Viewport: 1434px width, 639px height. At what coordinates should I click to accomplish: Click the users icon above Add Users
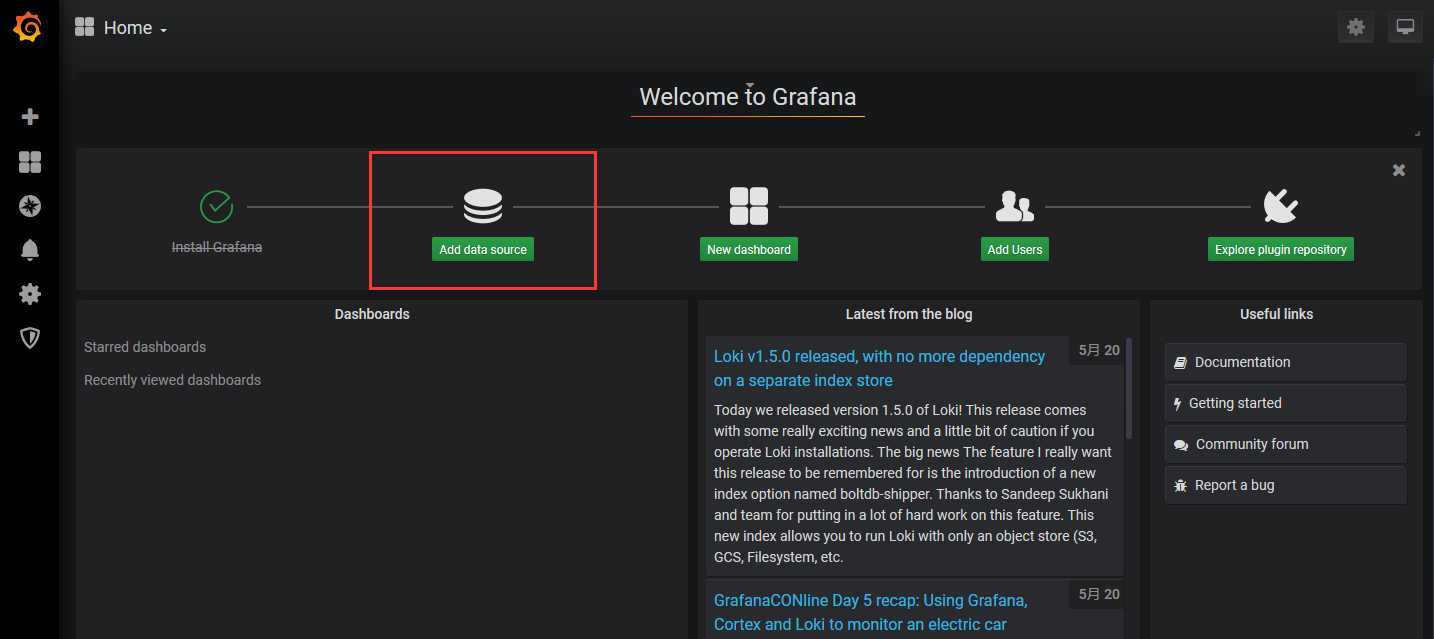[1015, 206]
